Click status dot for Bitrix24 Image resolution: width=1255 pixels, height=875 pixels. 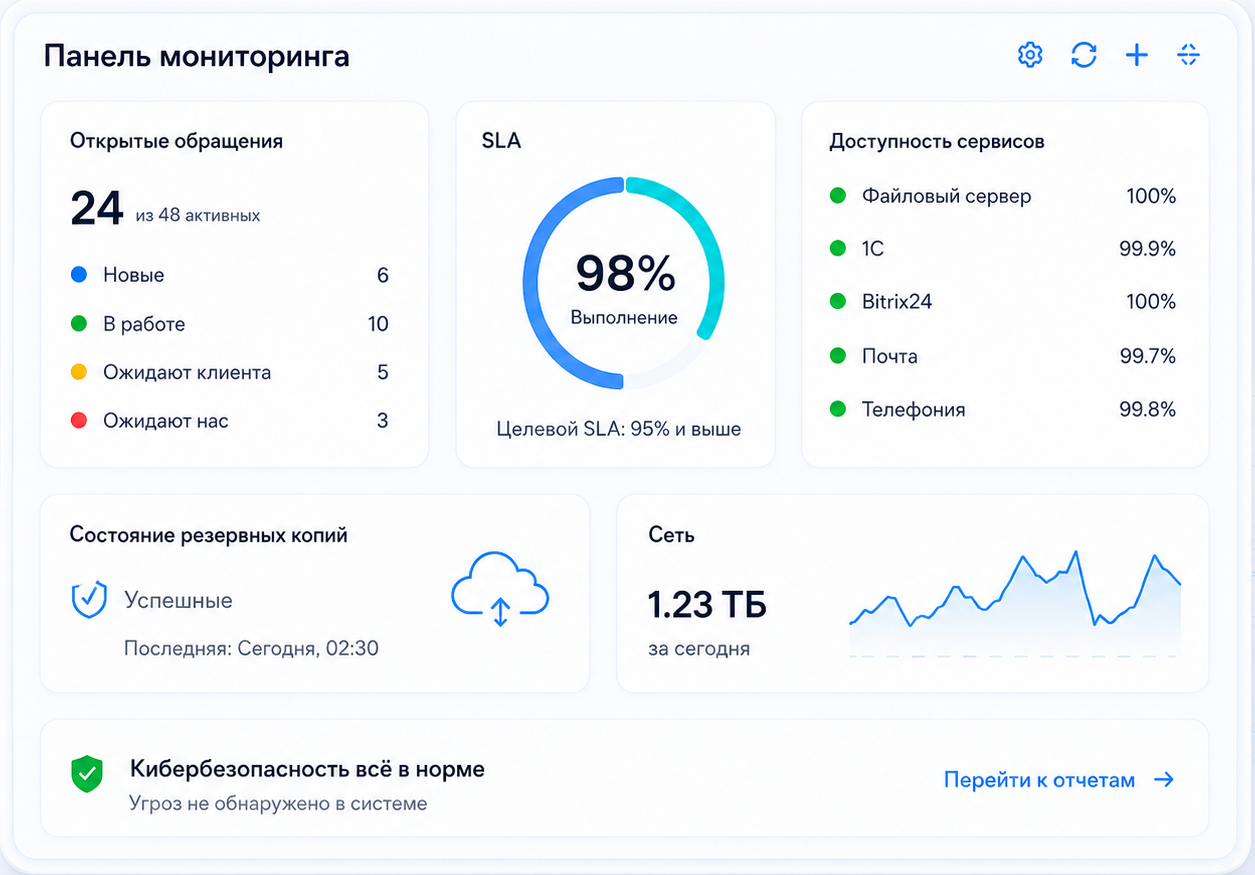pyautogui.click(x=838, y=301)
